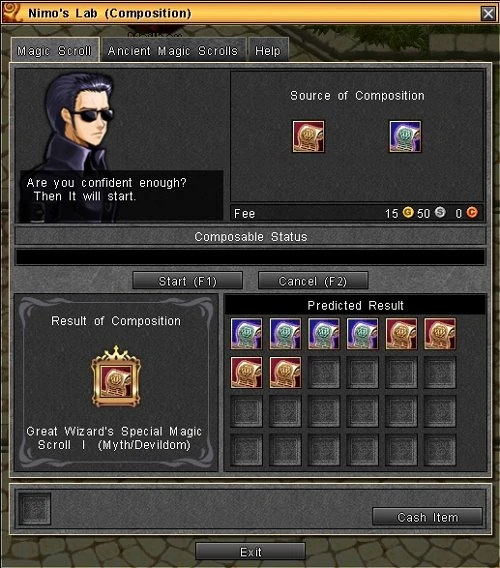Select the last red scroll in Predicted Result's top row
Image resolution: width=500 pixels, height=568 pixels.
(x=440, y=334)
